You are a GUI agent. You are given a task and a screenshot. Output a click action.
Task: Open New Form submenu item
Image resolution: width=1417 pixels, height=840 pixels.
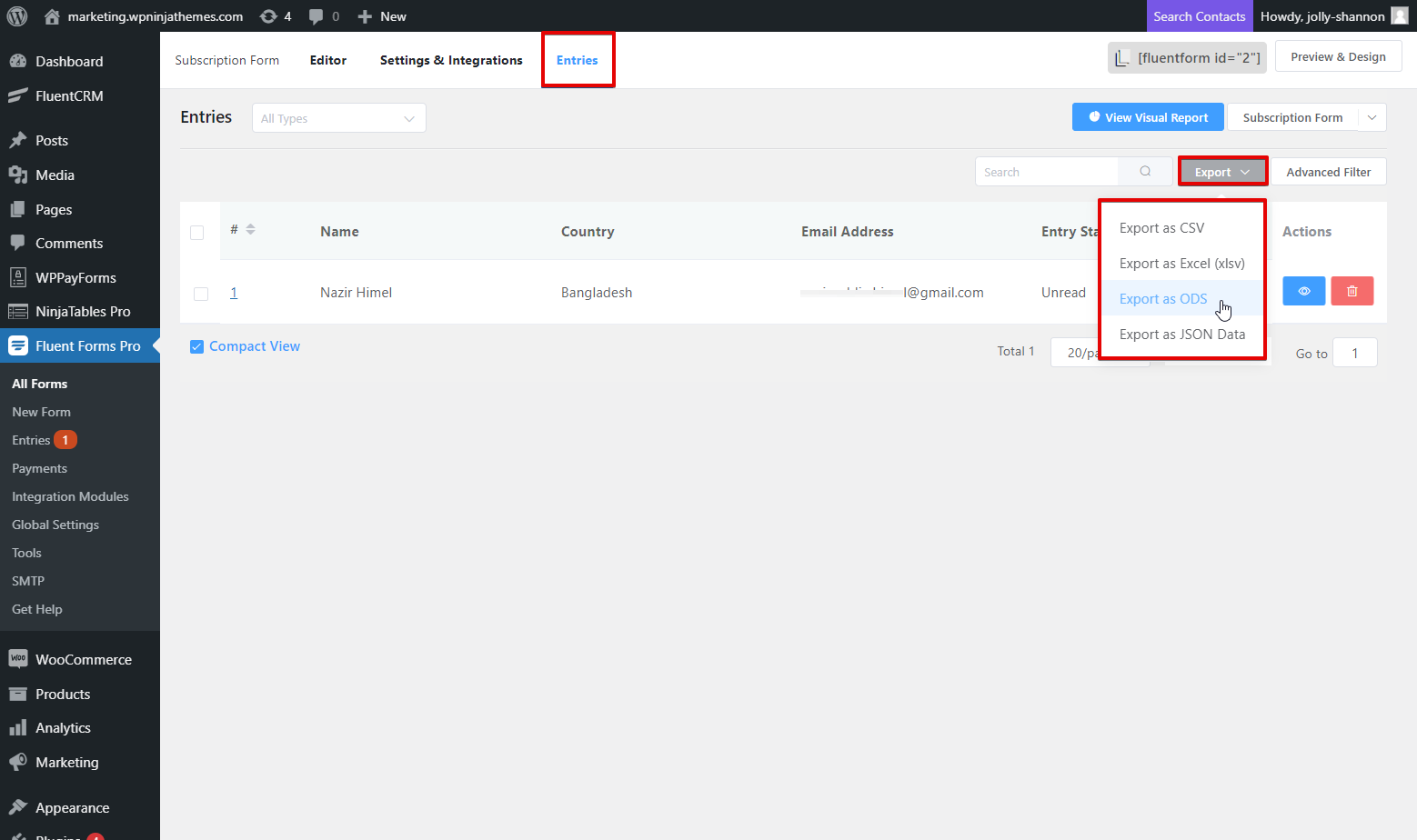pos(41,412)
